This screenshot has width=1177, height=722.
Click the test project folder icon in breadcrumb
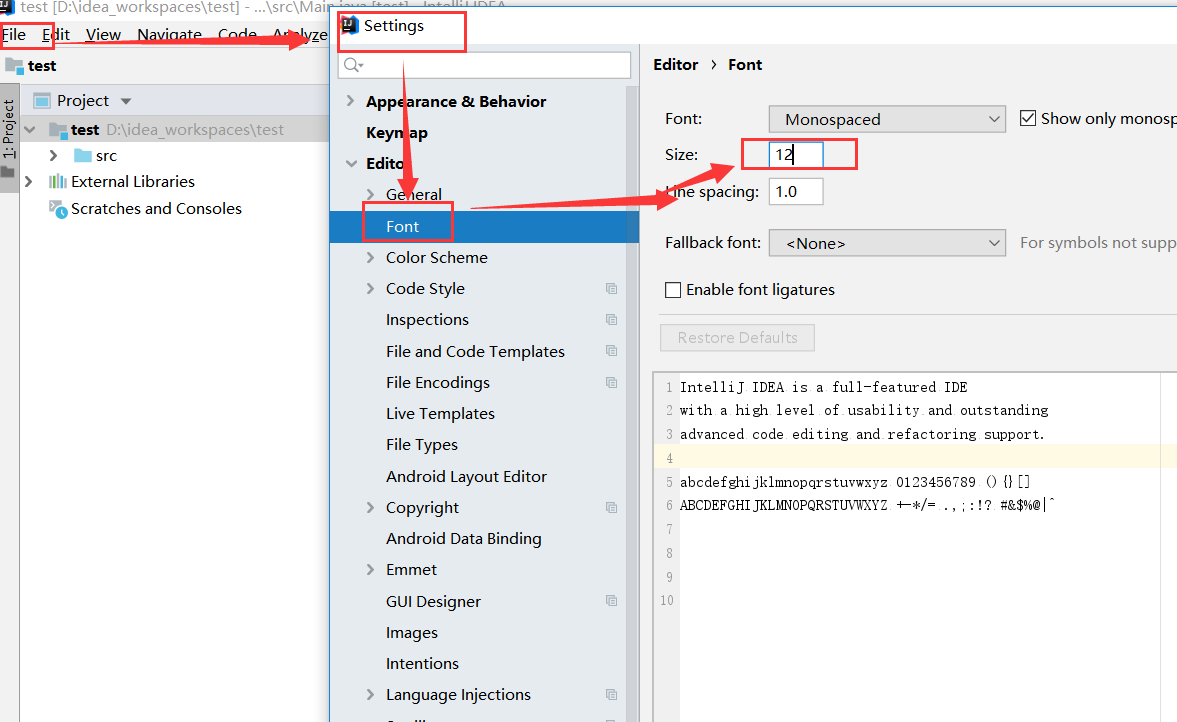coord(14,66)
